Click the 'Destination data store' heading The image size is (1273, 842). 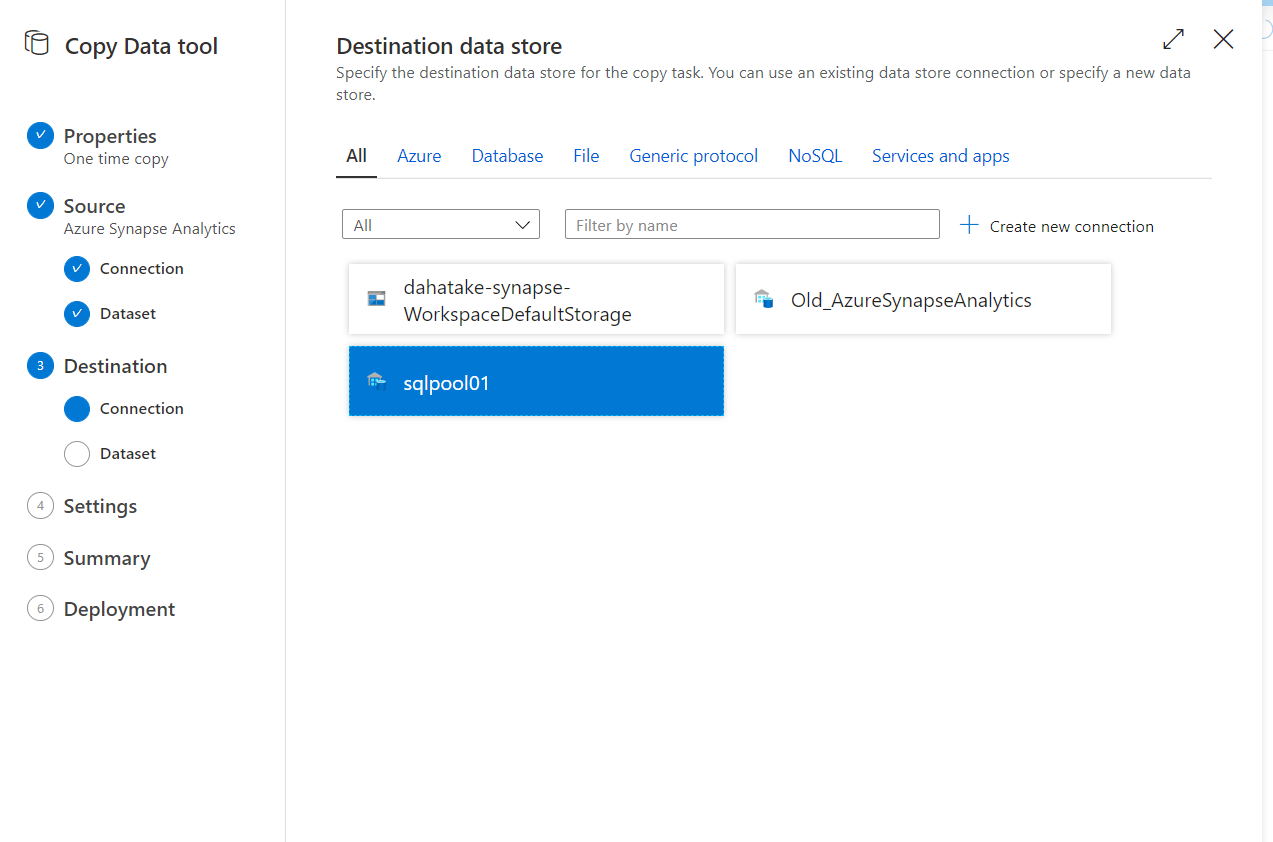click(x=449, y=46)
